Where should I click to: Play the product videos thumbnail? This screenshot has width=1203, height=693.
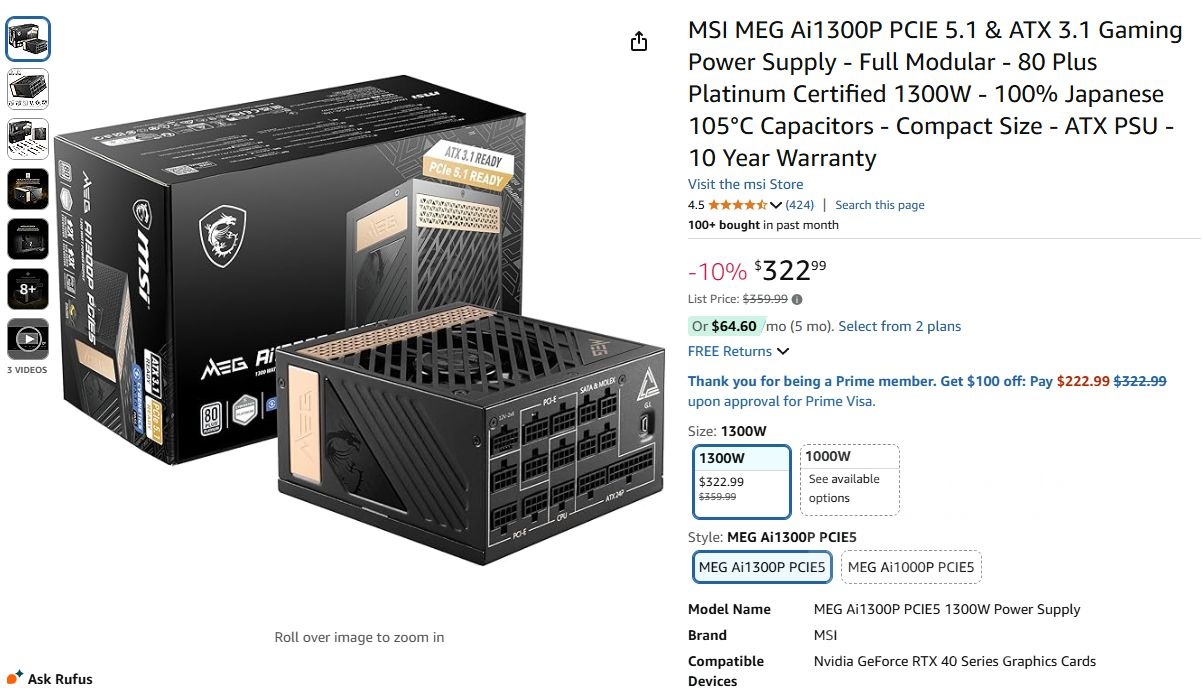coord(28,339)
